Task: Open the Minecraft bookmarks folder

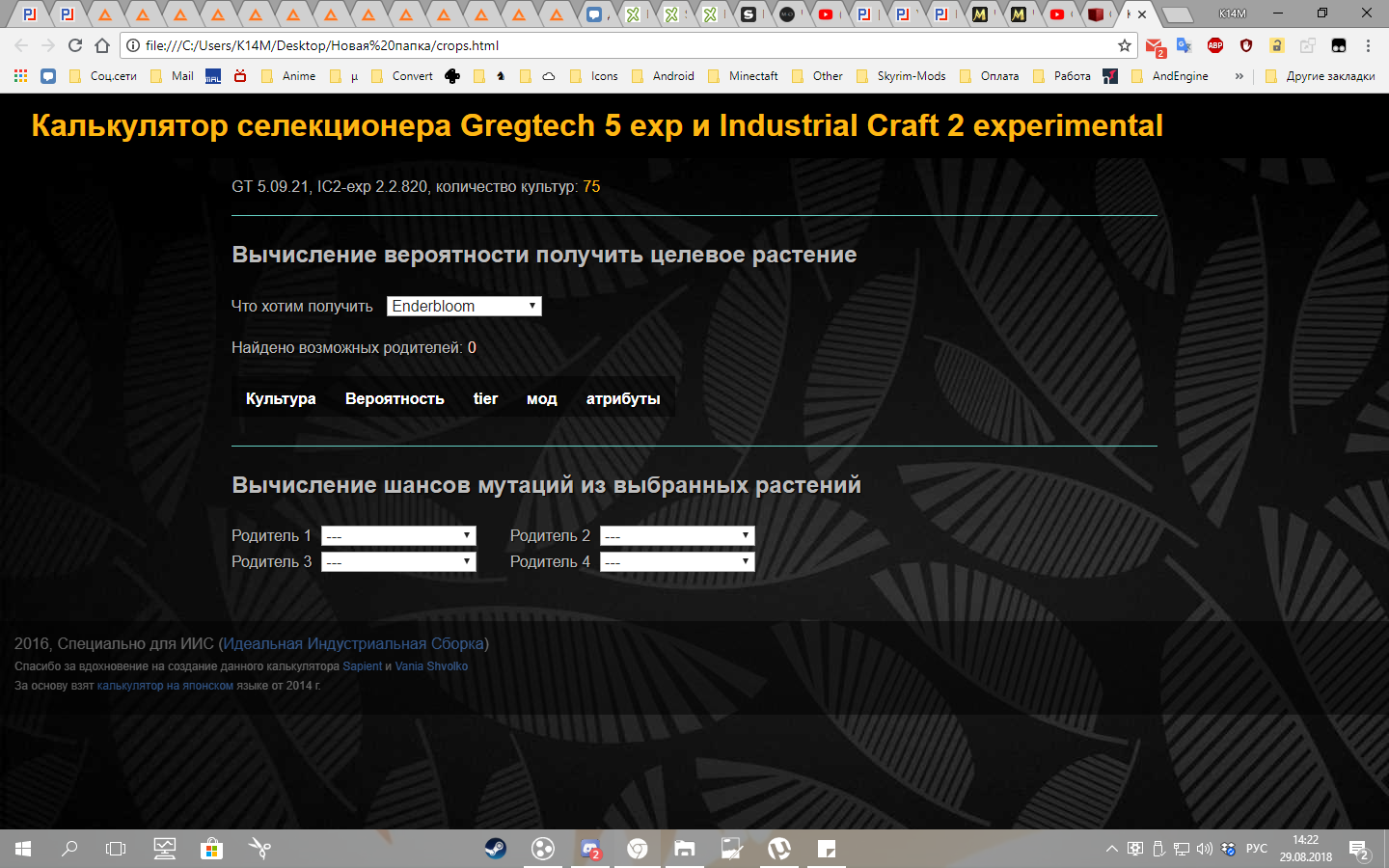Action: 743,76
